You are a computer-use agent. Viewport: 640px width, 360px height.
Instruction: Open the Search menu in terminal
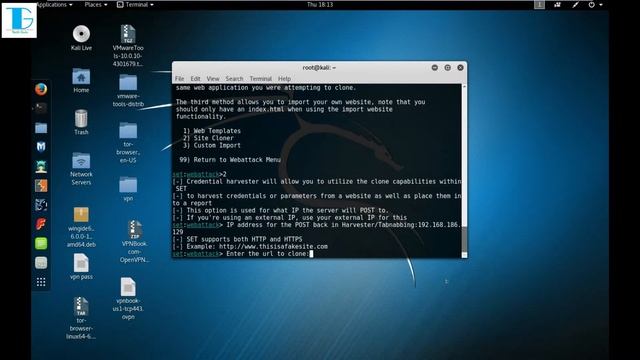tap(234, 78)
